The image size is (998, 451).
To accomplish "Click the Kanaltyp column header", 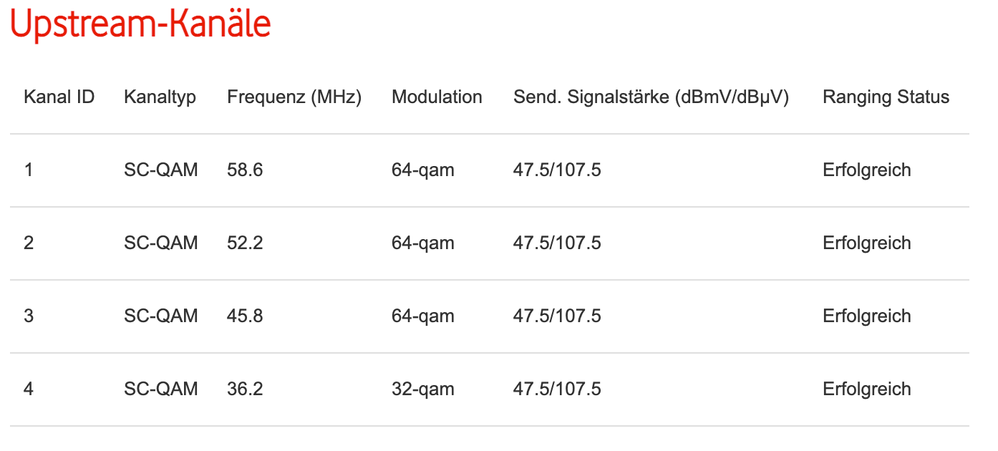I will pos(160,97).
